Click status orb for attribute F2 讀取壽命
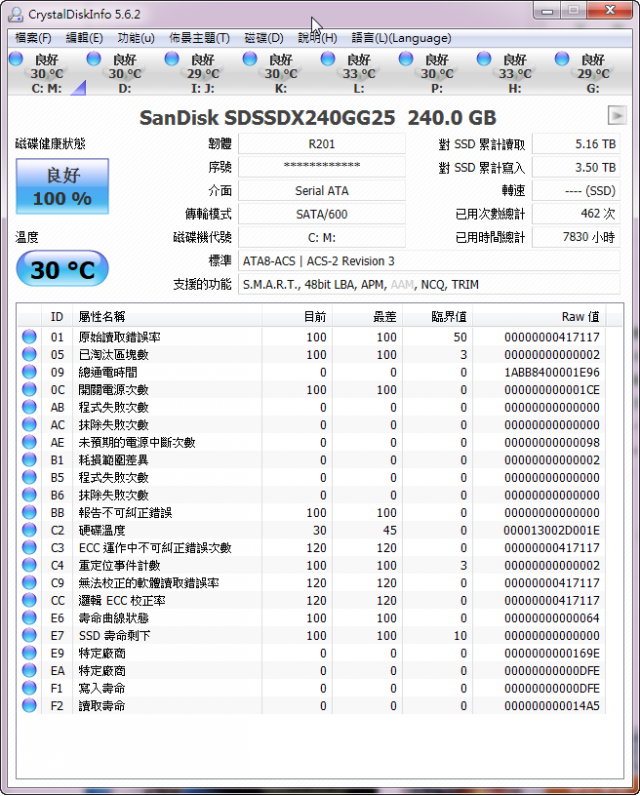The image size is (640, 796). pos(29,706)
